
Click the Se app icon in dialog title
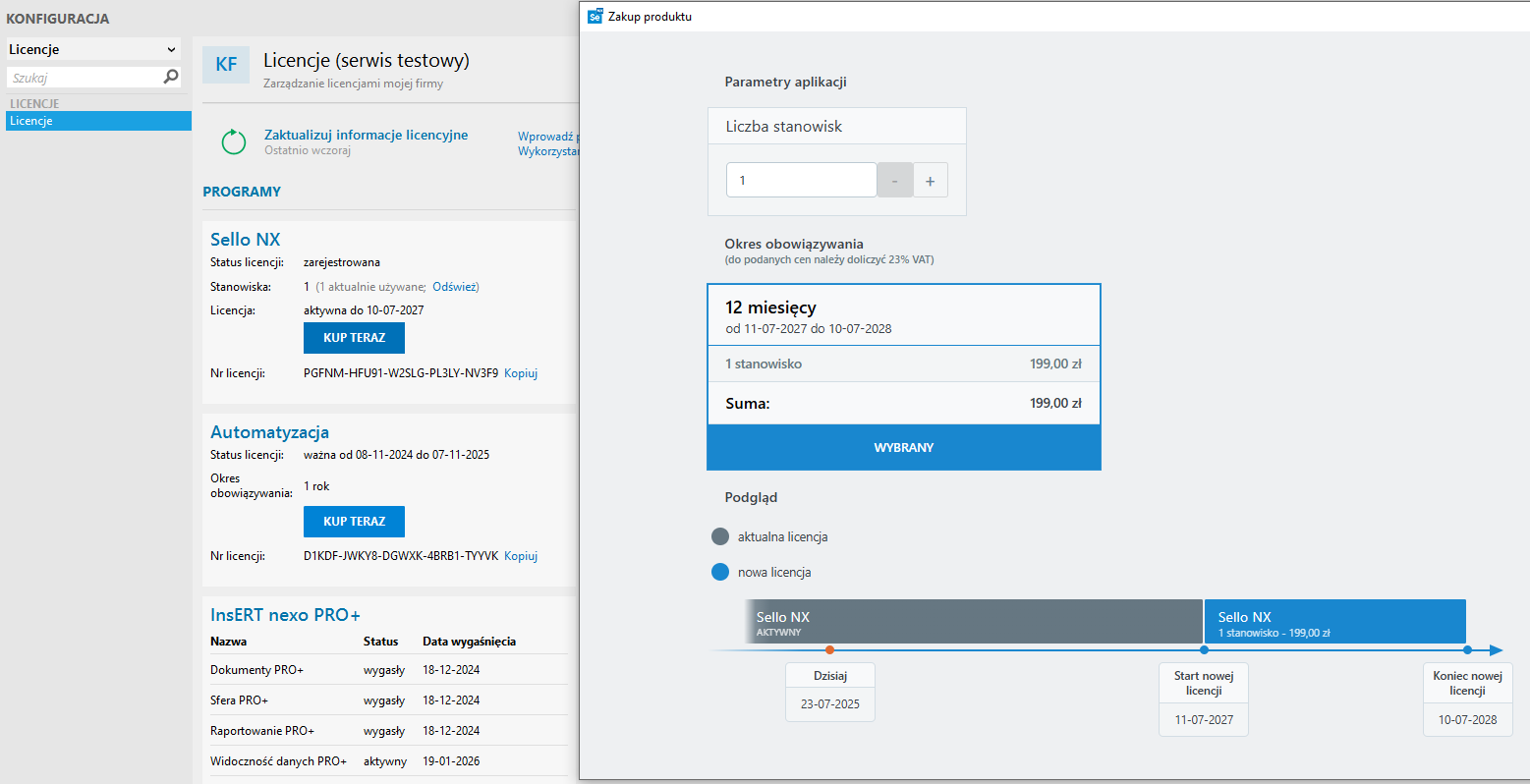tap(595, 16)
